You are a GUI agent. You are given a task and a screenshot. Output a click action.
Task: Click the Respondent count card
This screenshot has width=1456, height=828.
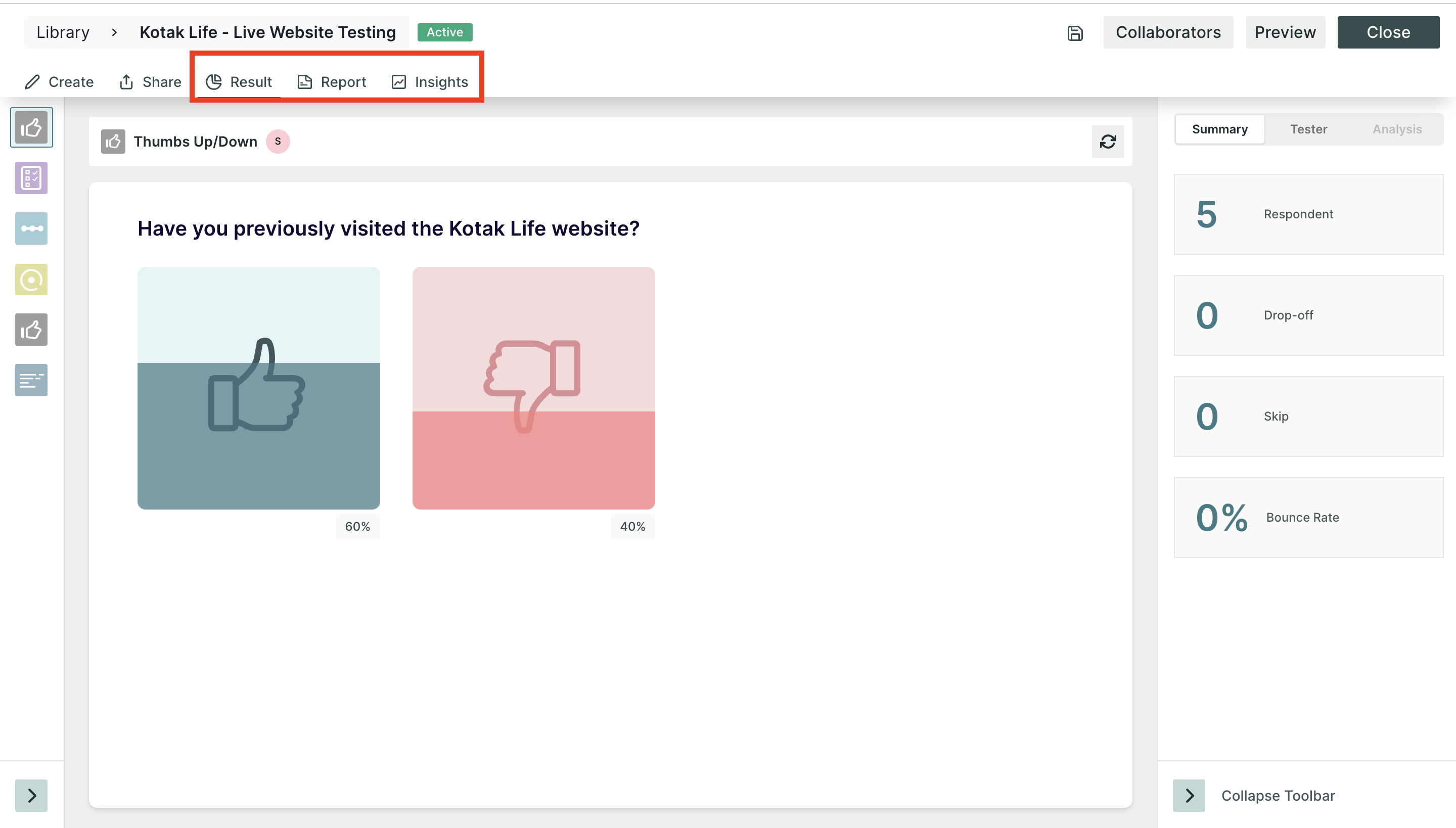1309,214
